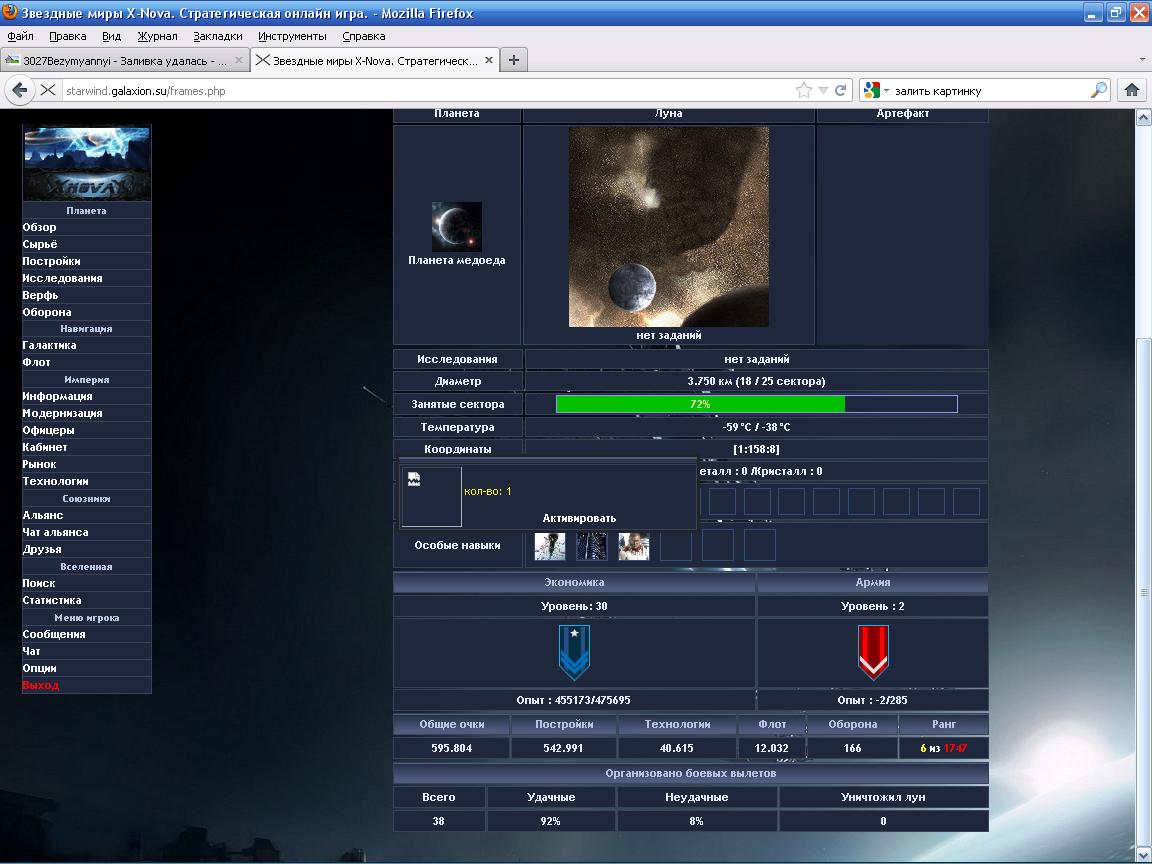This screenshot has height=864, width=1152.
Task: Bookmark page with the star icon
Action: (804, 90)
